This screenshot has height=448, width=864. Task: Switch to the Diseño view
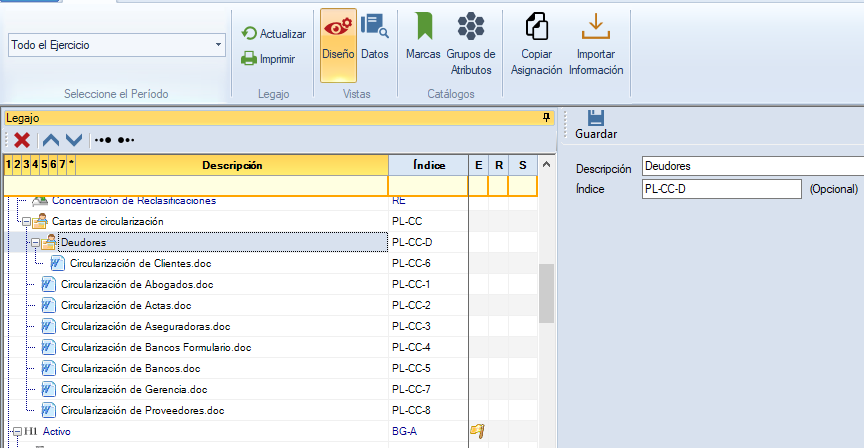pyautogui.click(x=338, y=45)
